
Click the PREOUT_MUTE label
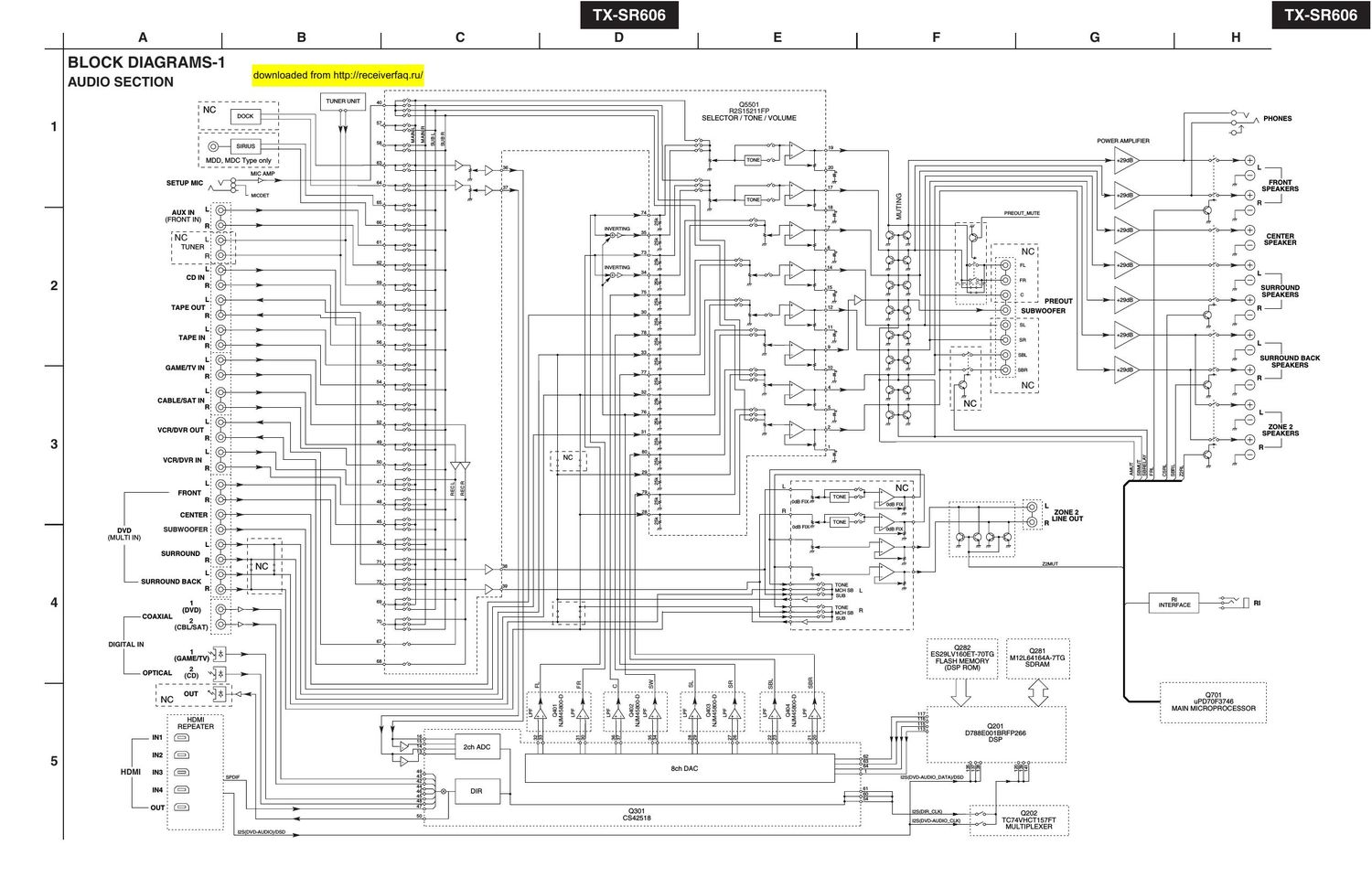click(x=1022, y=213)
